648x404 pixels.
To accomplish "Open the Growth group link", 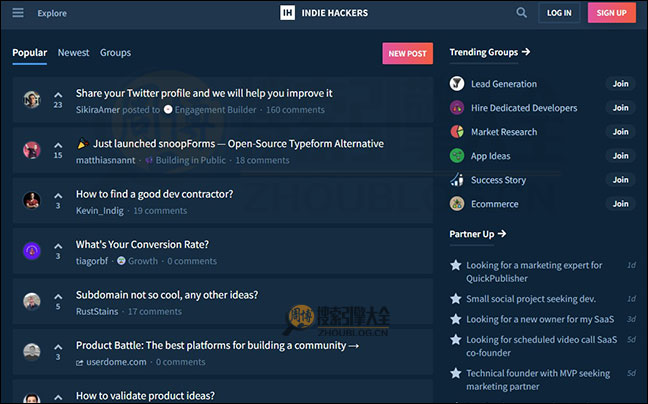I will point(138,261).
